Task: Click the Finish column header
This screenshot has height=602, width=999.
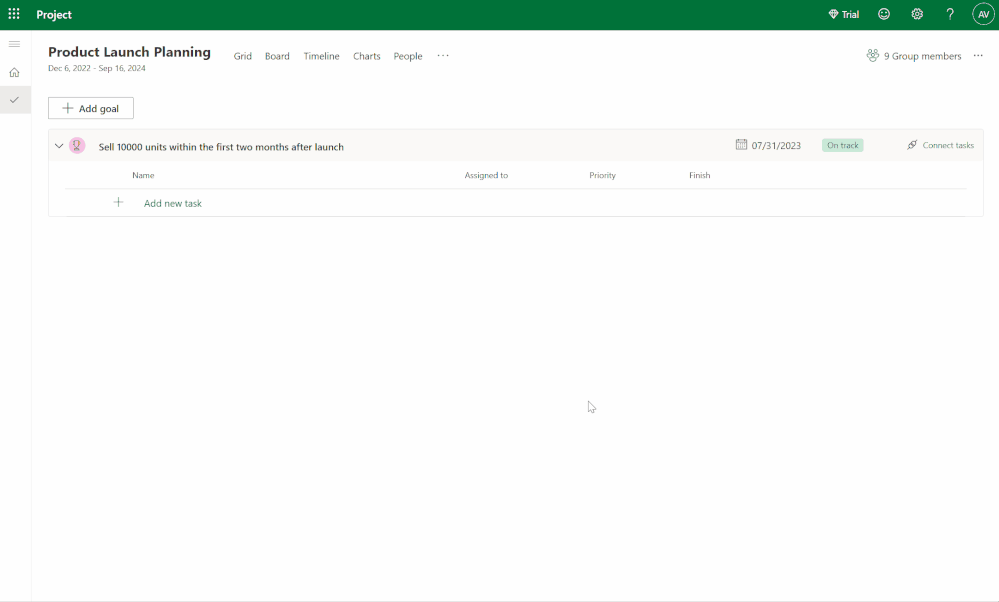Action: click(700, 175)
